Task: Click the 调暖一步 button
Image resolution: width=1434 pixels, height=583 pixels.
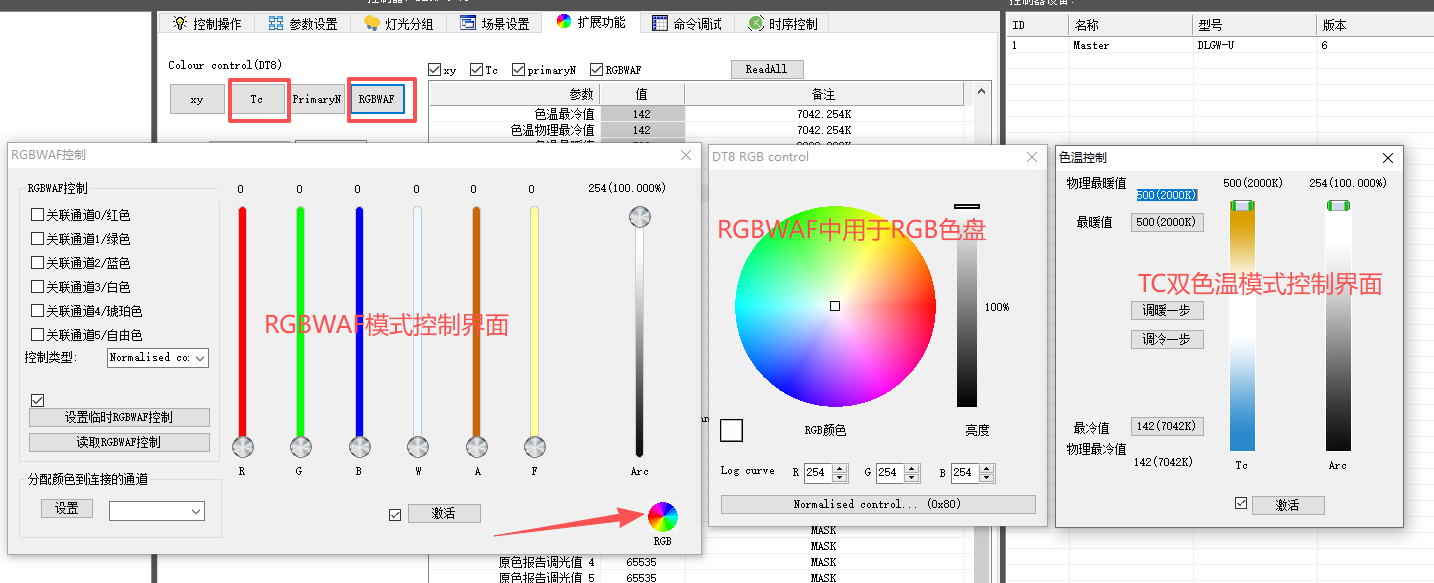Action: (x=1167, y=310)
